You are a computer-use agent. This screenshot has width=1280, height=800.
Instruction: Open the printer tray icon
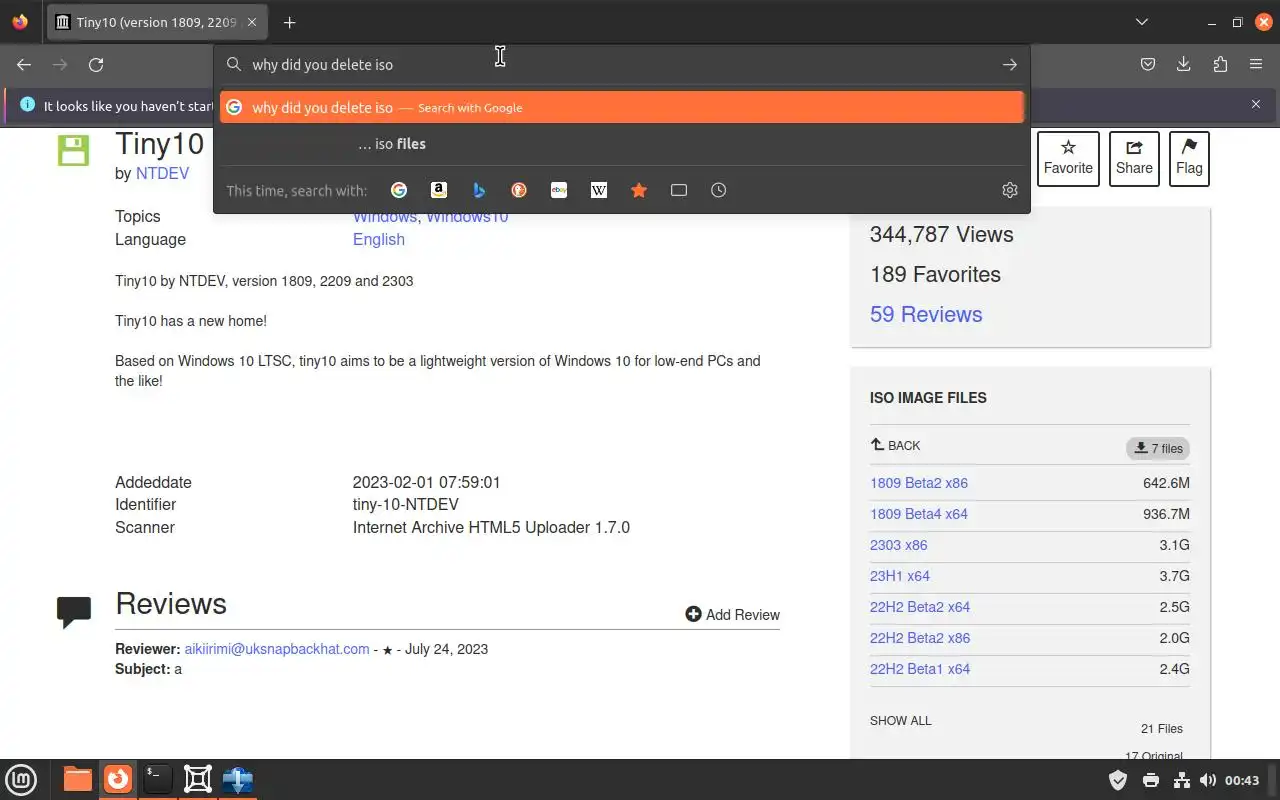(1151, 780)
